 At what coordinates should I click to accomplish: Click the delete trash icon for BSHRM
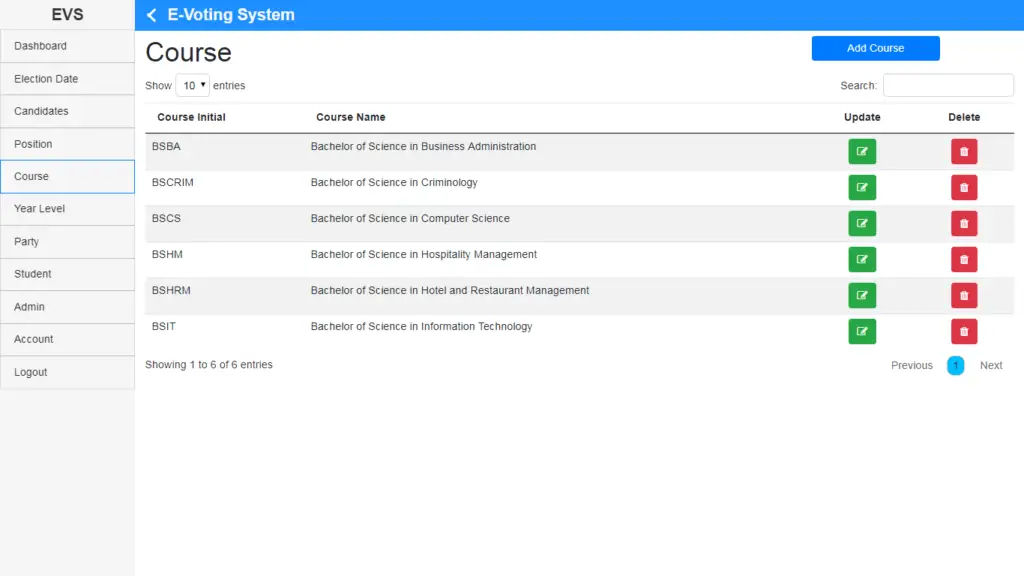(x=963, y=295)
